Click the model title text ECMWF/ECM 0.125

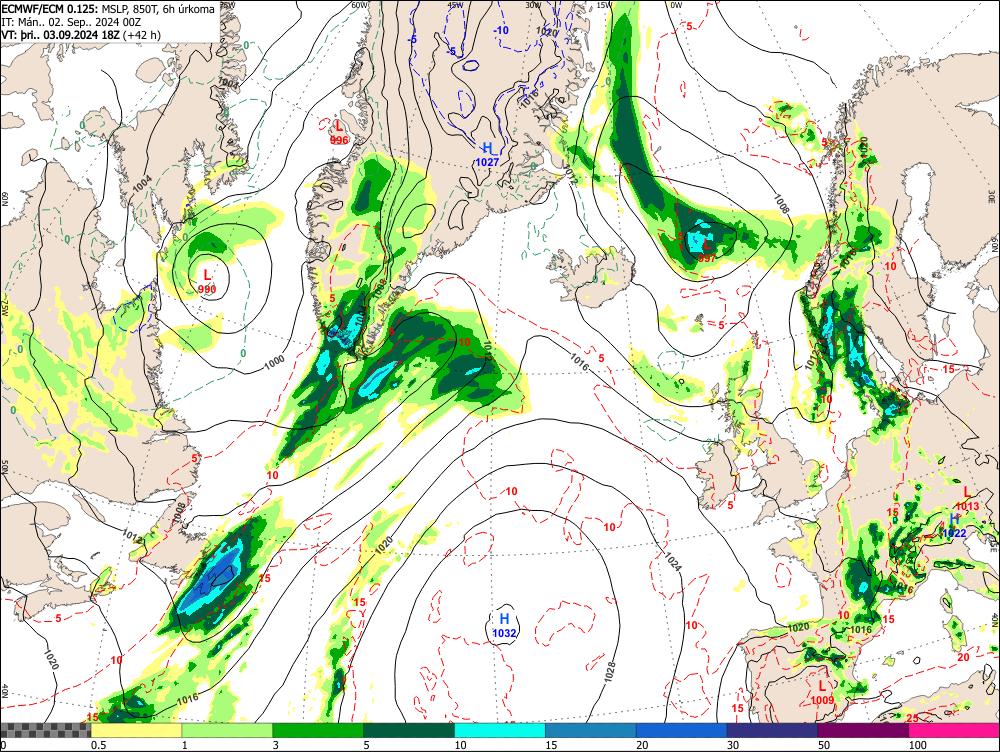click(49, 8)
